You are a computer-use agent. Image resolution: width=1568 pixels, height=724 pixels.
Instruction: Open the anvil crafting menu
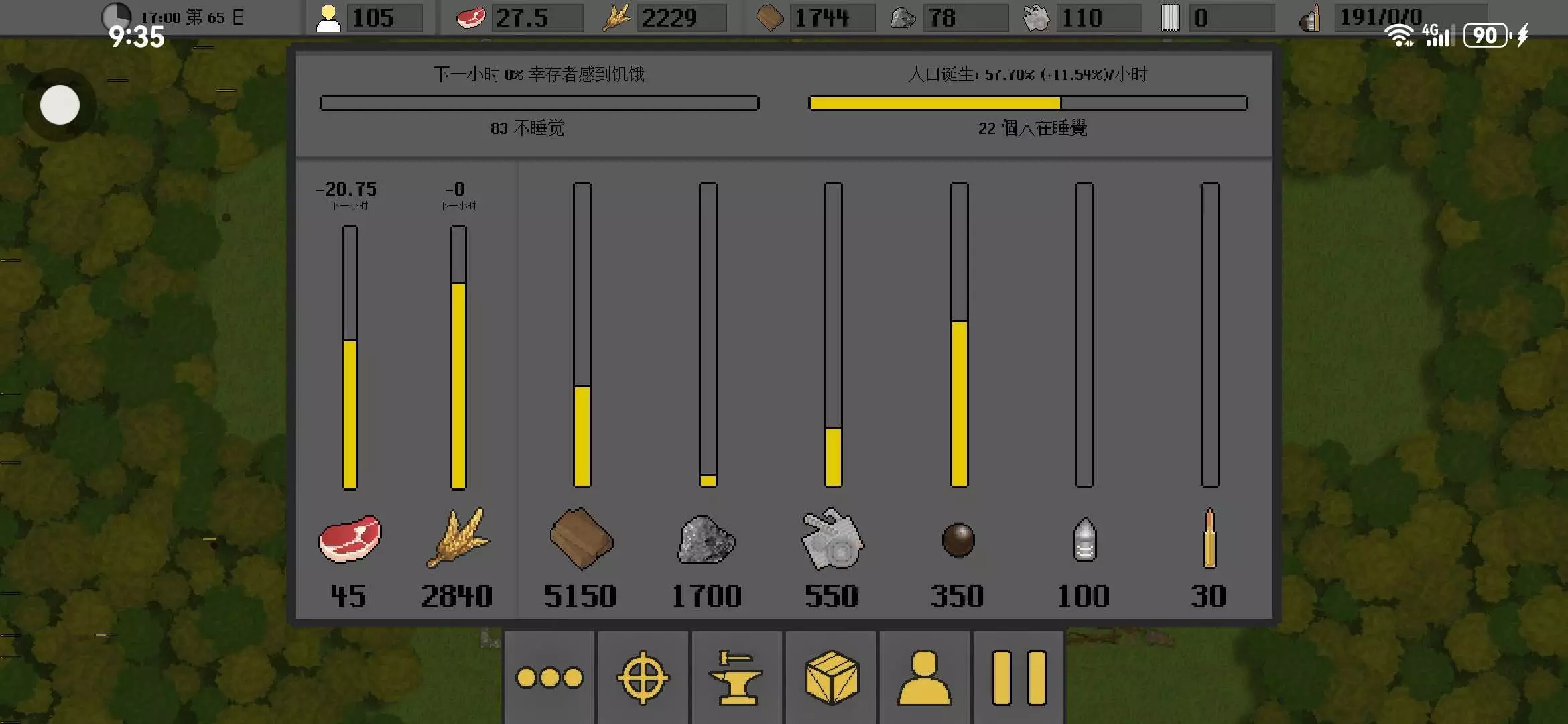736,678
